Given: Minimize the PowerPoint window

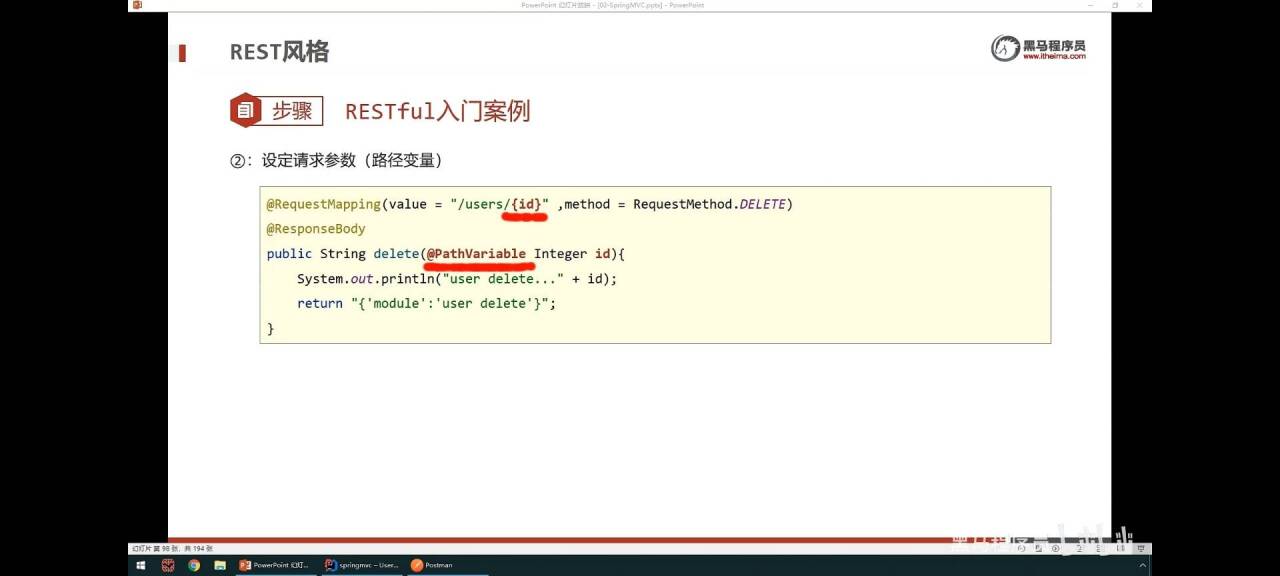Looking at the screenshot, I should pyautogui.click(x=1090, y=5).
